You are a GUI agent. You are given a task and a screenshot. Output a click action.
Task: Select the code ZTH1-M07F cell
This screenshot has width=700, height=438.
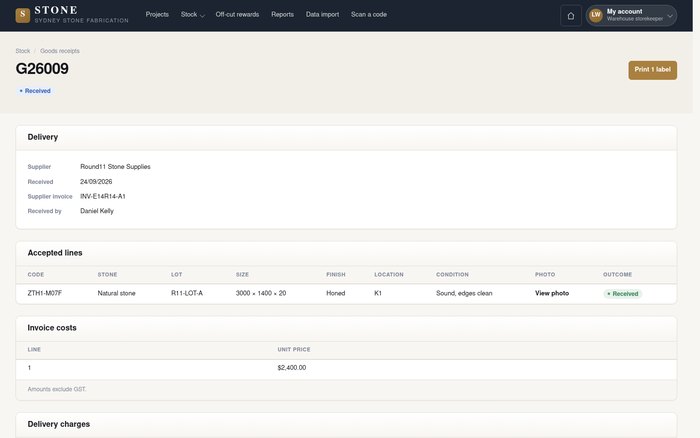(45, 293)
